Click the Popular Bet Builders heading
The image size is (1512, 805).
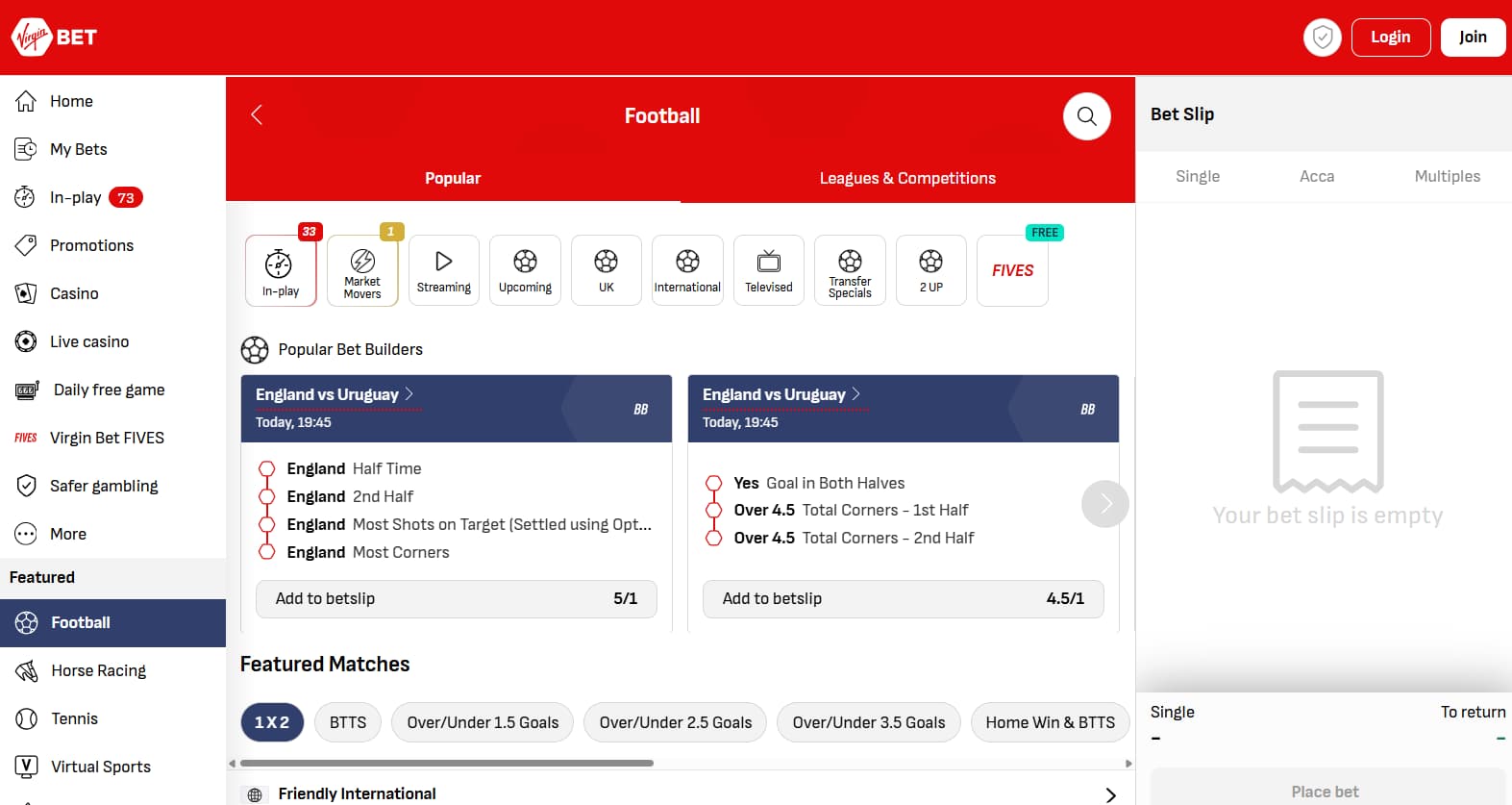point(350,349)
